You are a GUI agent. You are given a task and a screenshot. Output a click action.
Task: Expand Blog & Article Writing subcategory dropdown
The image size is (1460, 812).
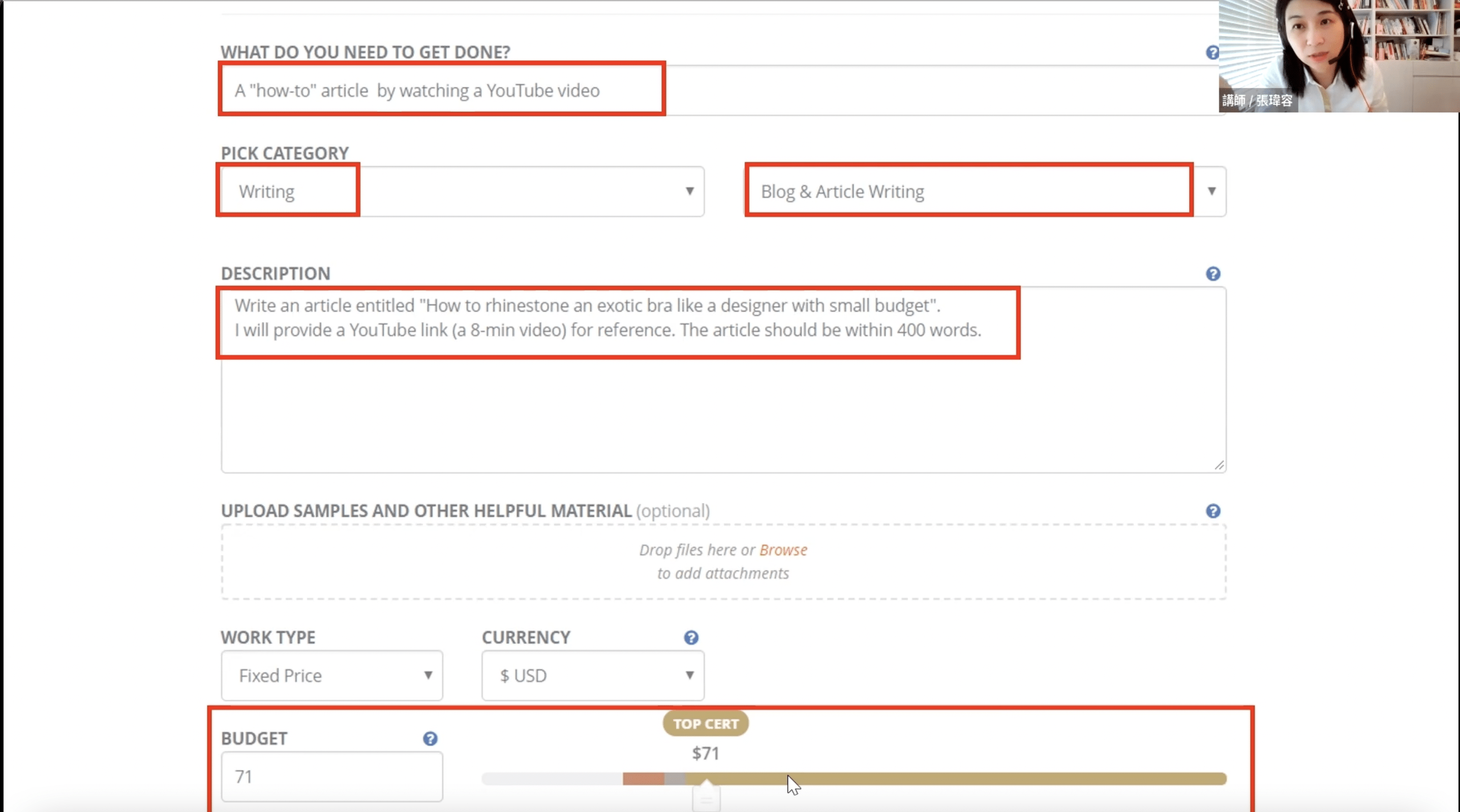point(985,192)
